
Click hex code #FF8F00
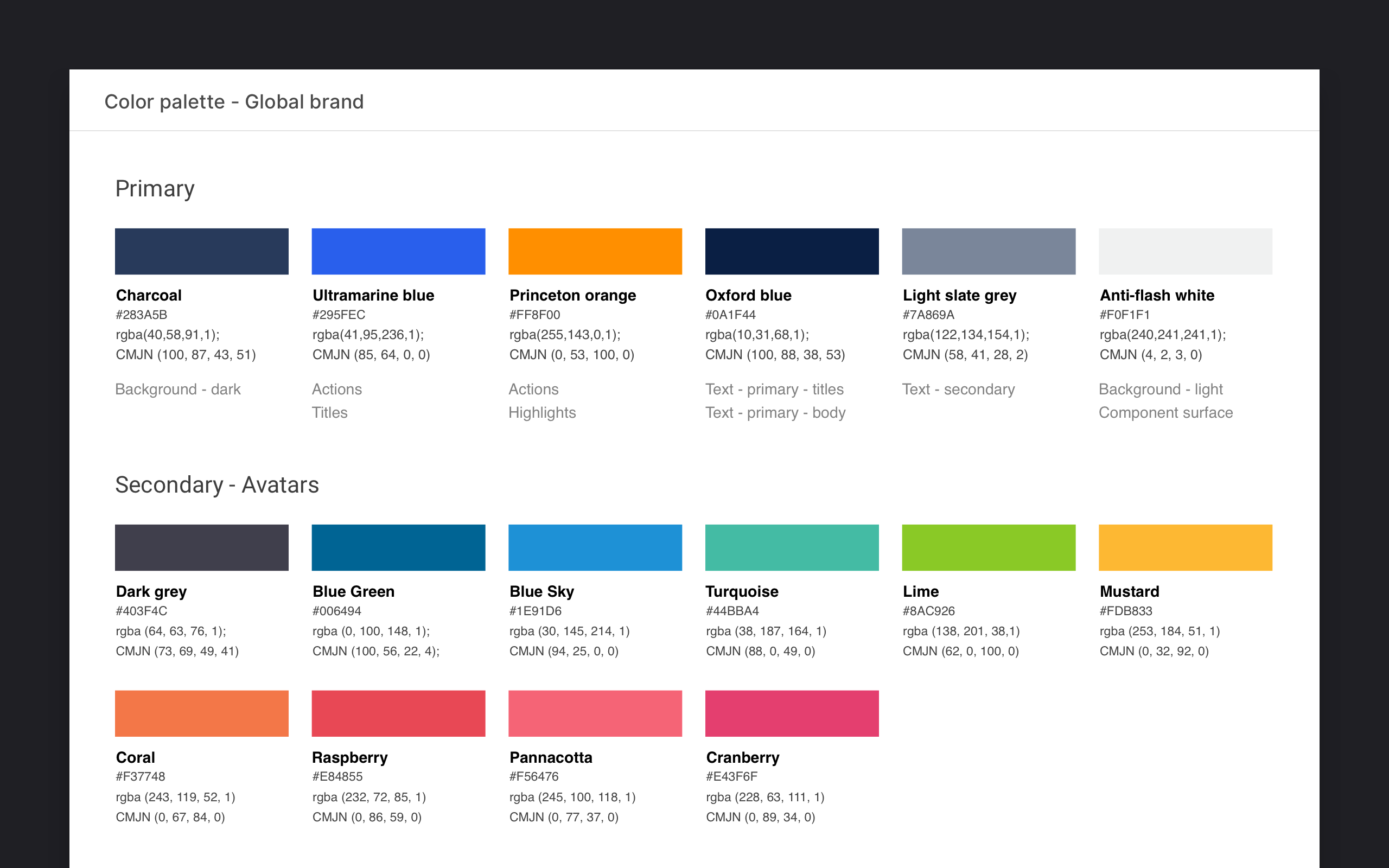click(535, 315)
